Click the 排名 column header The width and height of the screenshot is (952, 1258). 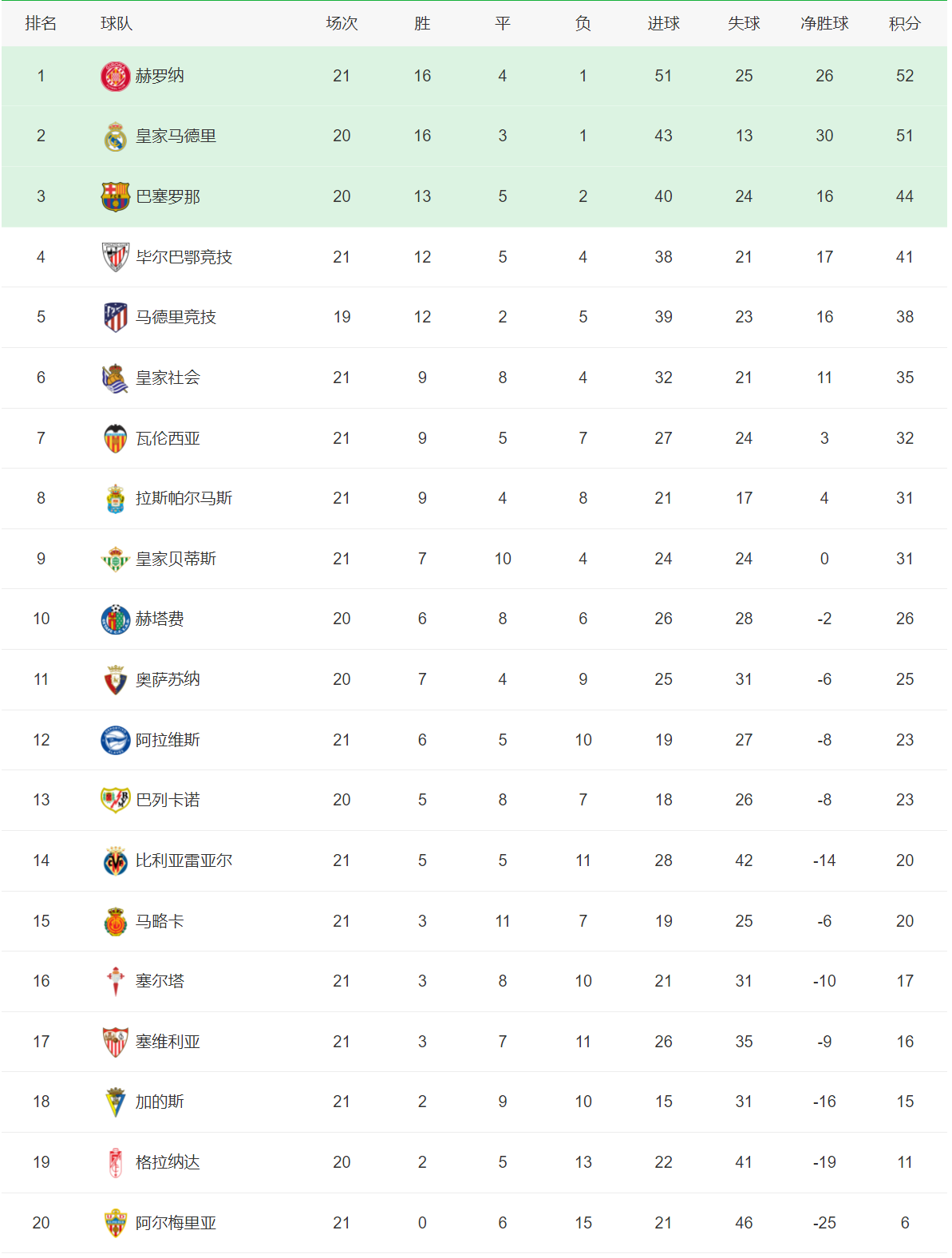tap(41, 24)
